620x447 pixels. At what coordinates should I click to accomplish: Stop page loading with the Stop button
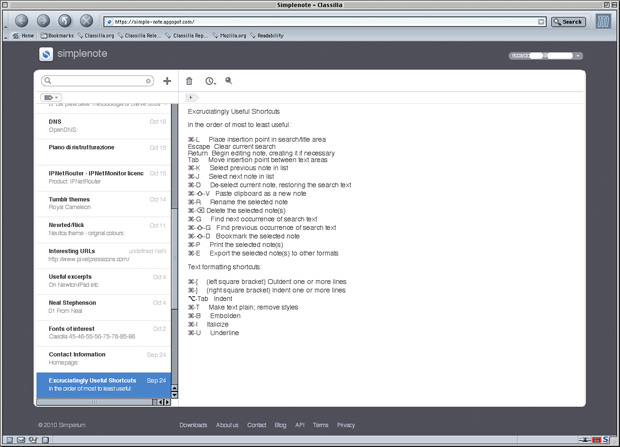(x=86, y=21)
